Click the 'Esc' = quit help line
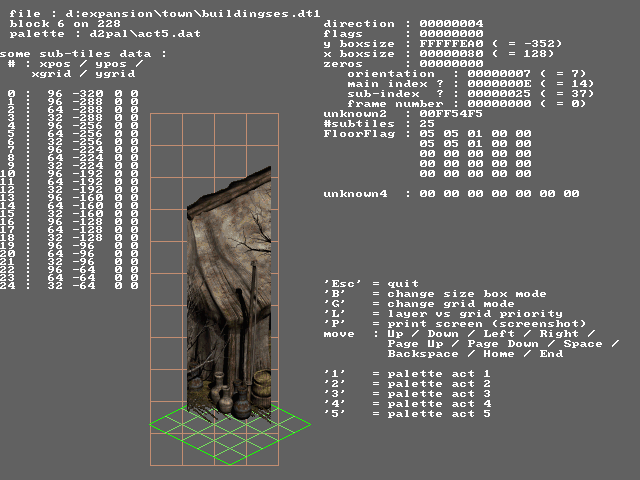The height and width of the screenshot is (480, 640). pos(371,284)
